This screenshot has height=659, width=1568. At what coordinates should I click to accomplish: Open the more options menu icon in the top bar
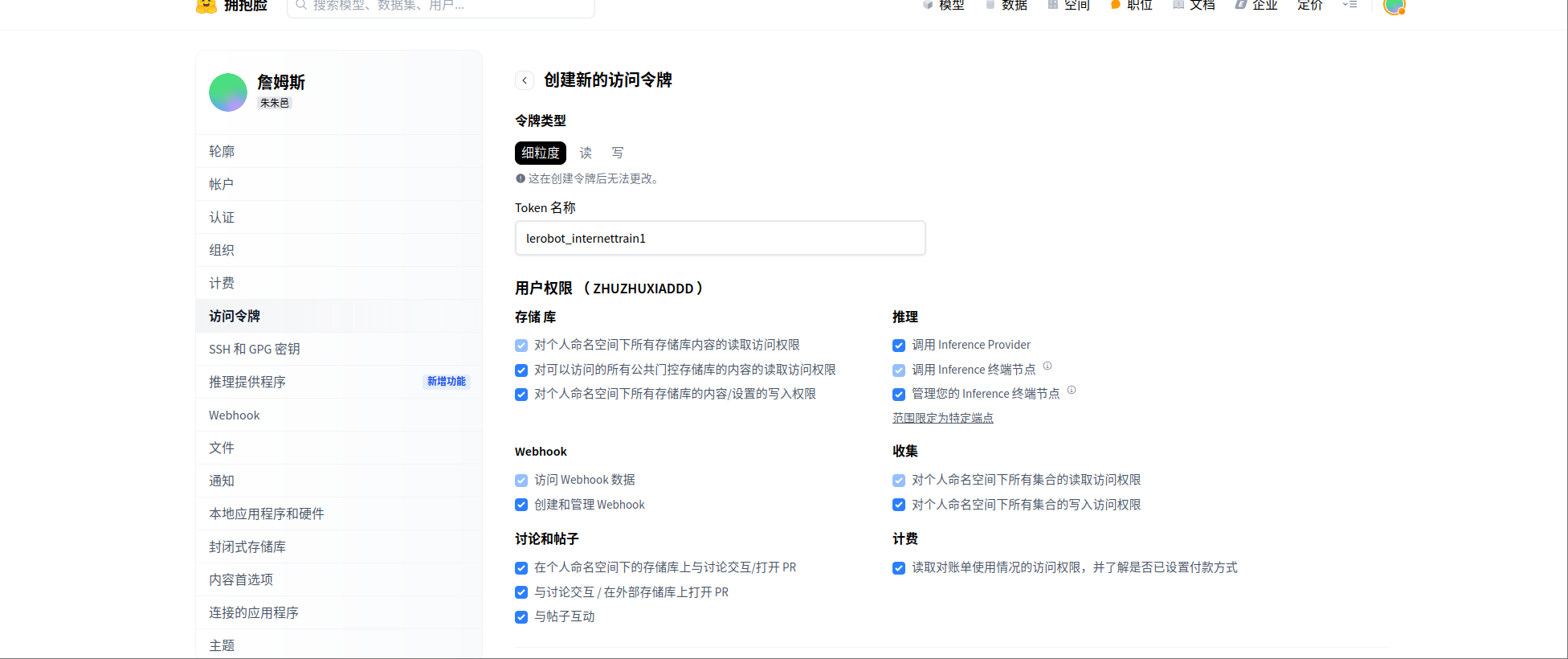tap(1350, 5)
